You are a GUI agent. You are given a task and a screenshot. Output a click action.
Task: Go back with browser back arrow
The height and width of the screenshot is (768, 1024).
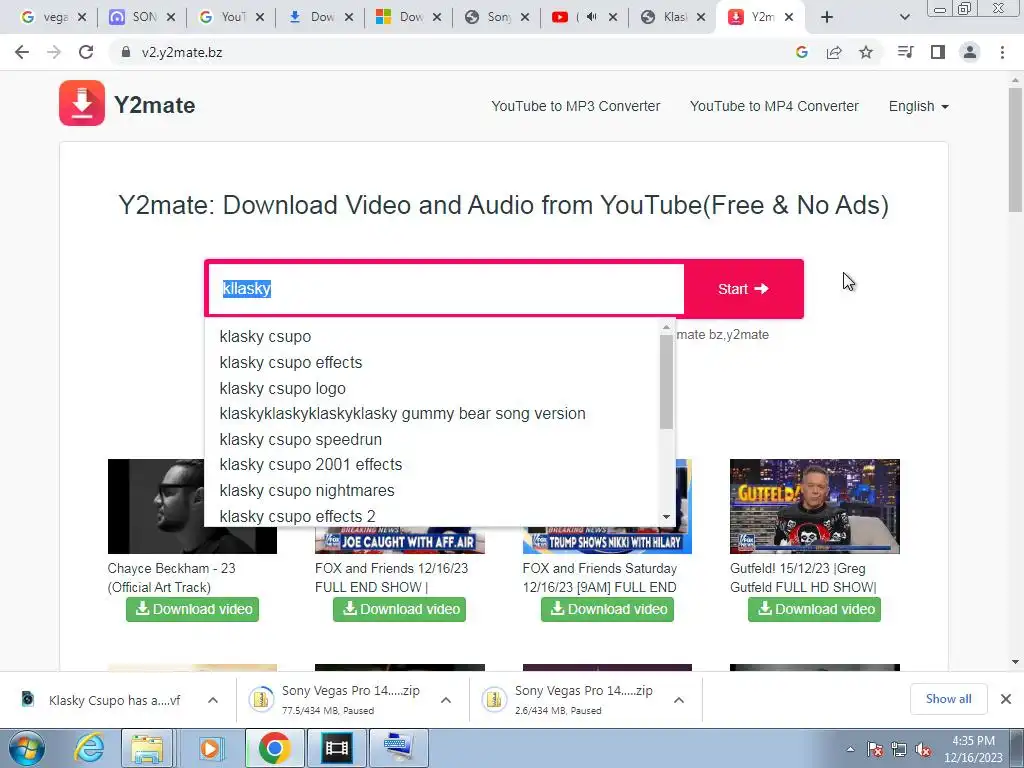pos(22,52)
